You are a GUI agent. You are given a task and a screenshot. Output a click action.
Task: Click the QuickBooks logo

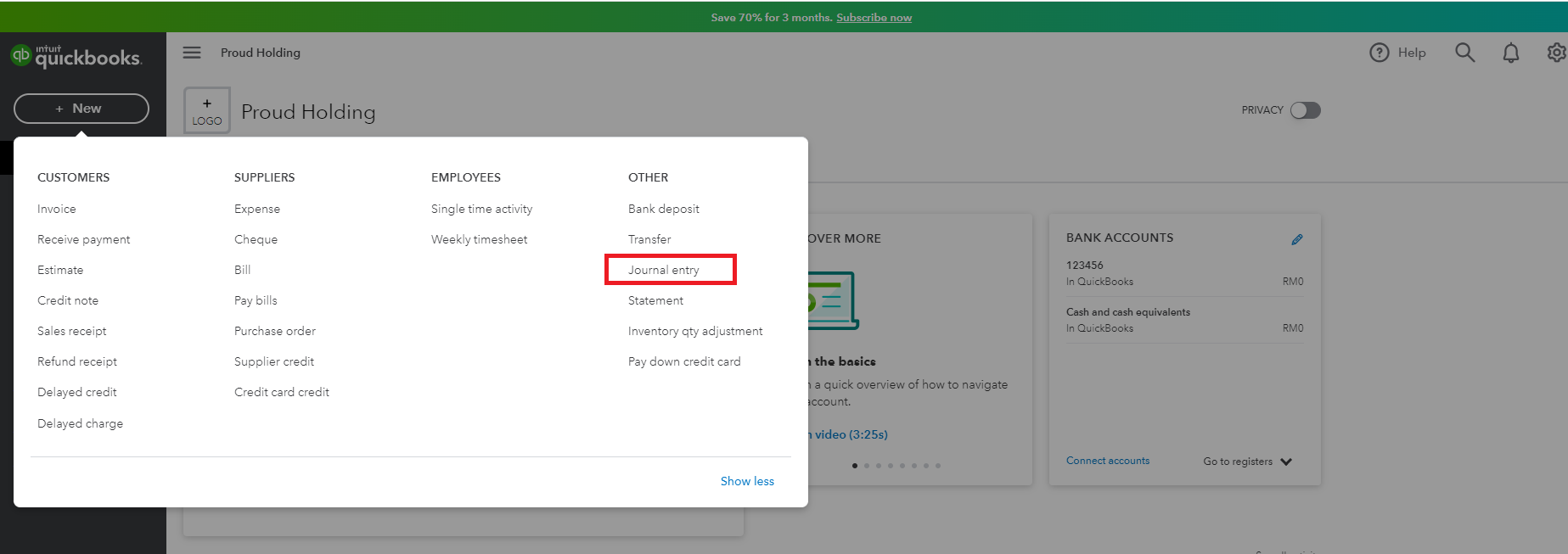[x=76, y=56]
